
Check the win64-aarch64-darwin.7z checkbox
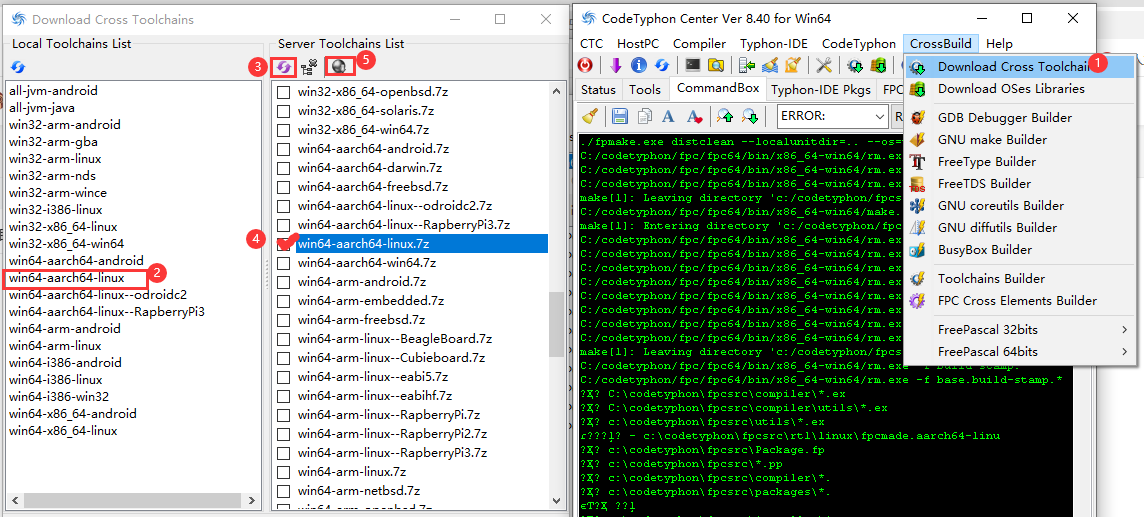(284, 168)
